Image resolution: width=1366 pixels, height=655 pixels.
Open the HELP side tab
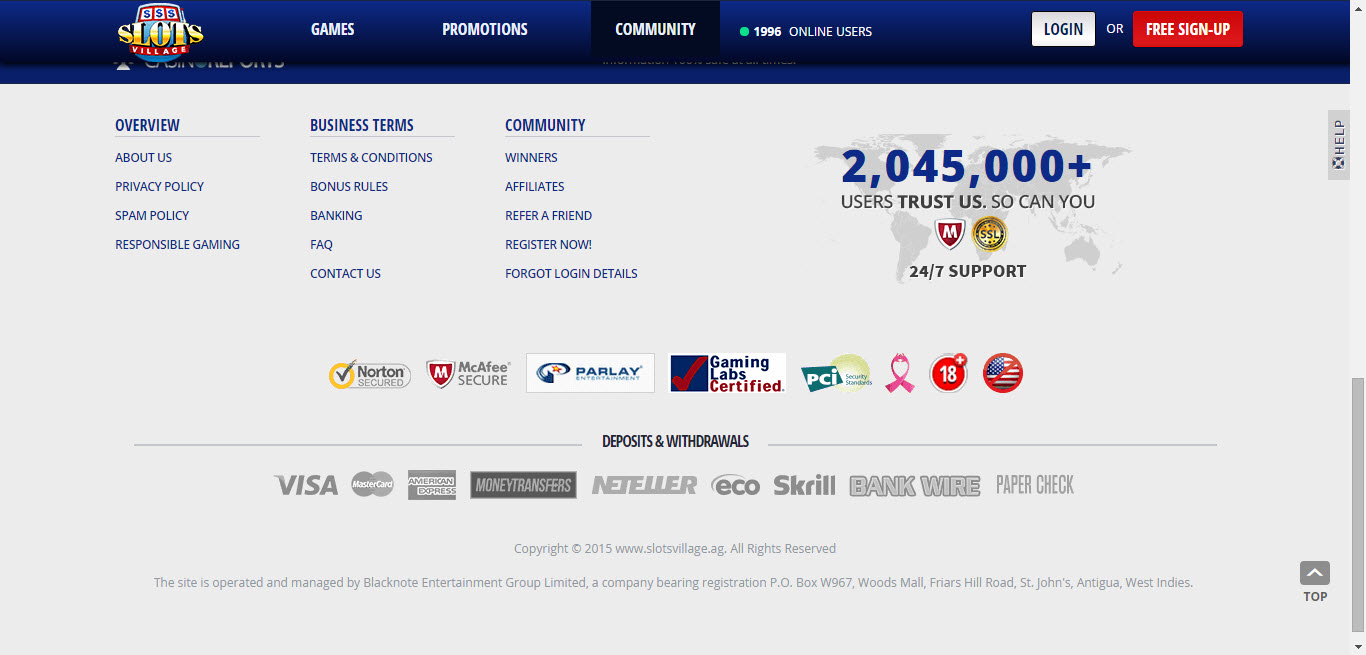coord(1339,145)
